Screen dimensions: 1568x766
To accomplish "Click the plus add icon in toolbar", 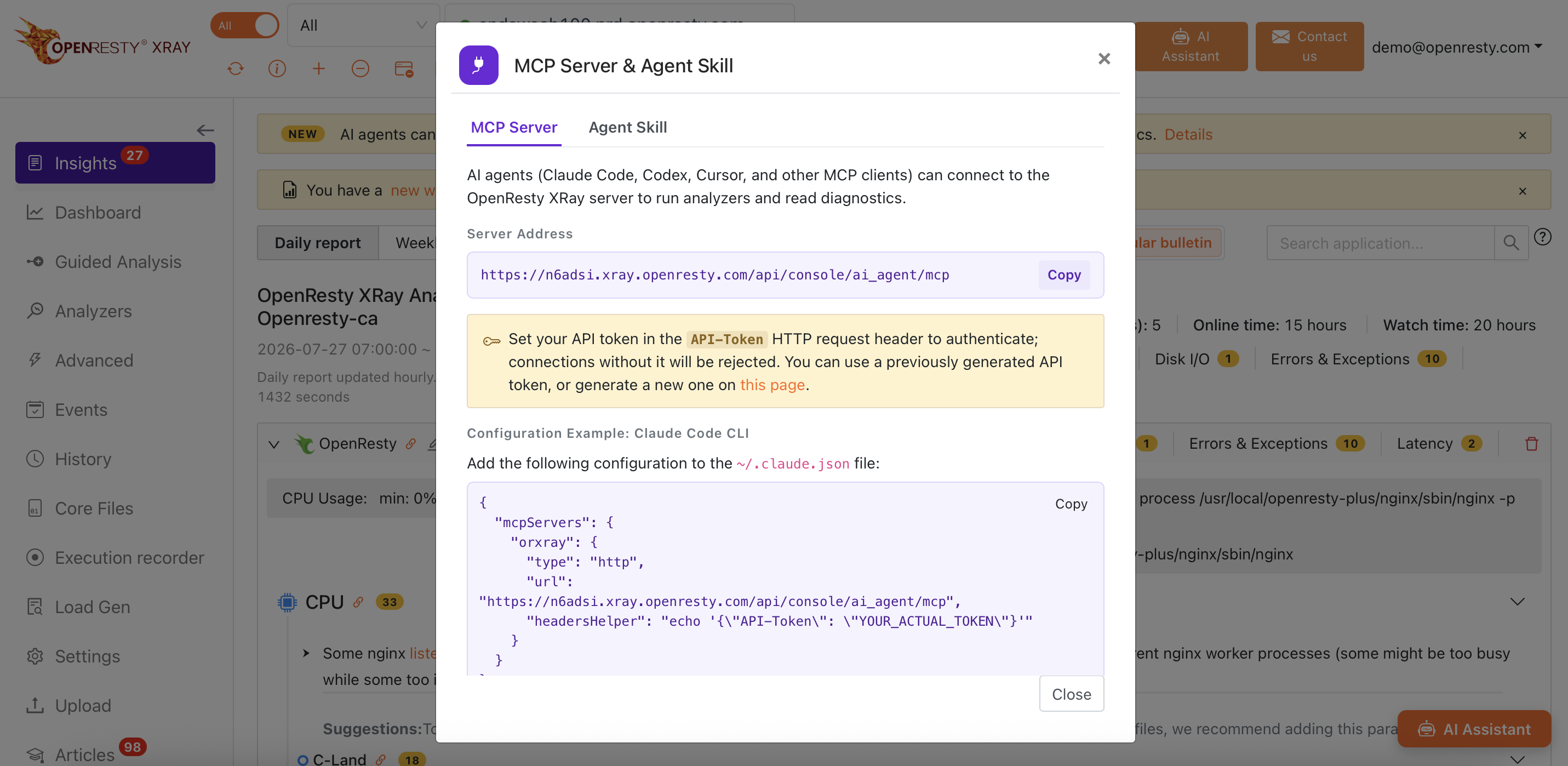I will 318,69.
